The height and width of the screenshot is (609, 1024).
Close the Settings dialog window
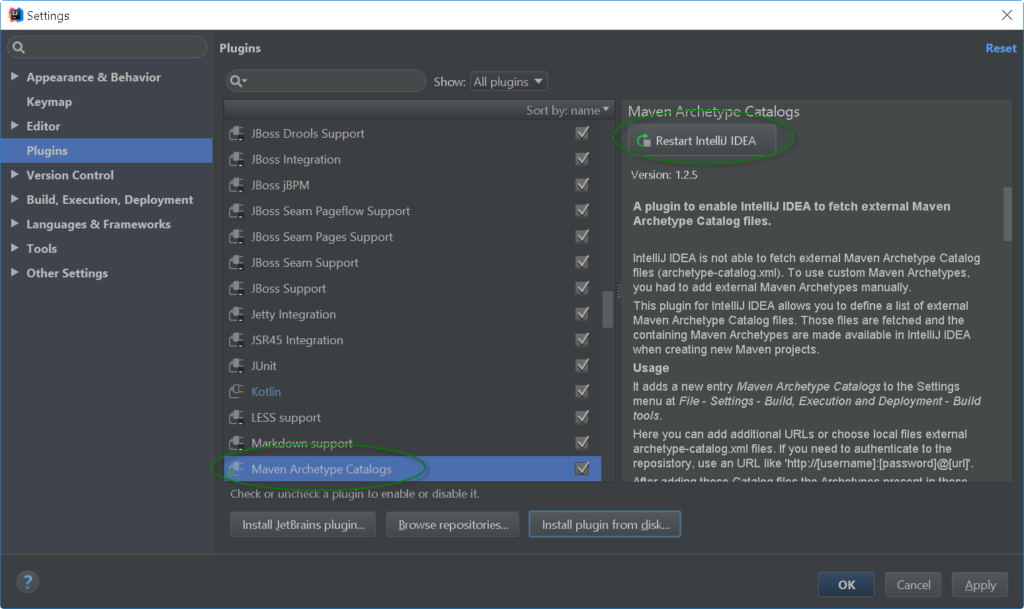(x=1007, y=15)
